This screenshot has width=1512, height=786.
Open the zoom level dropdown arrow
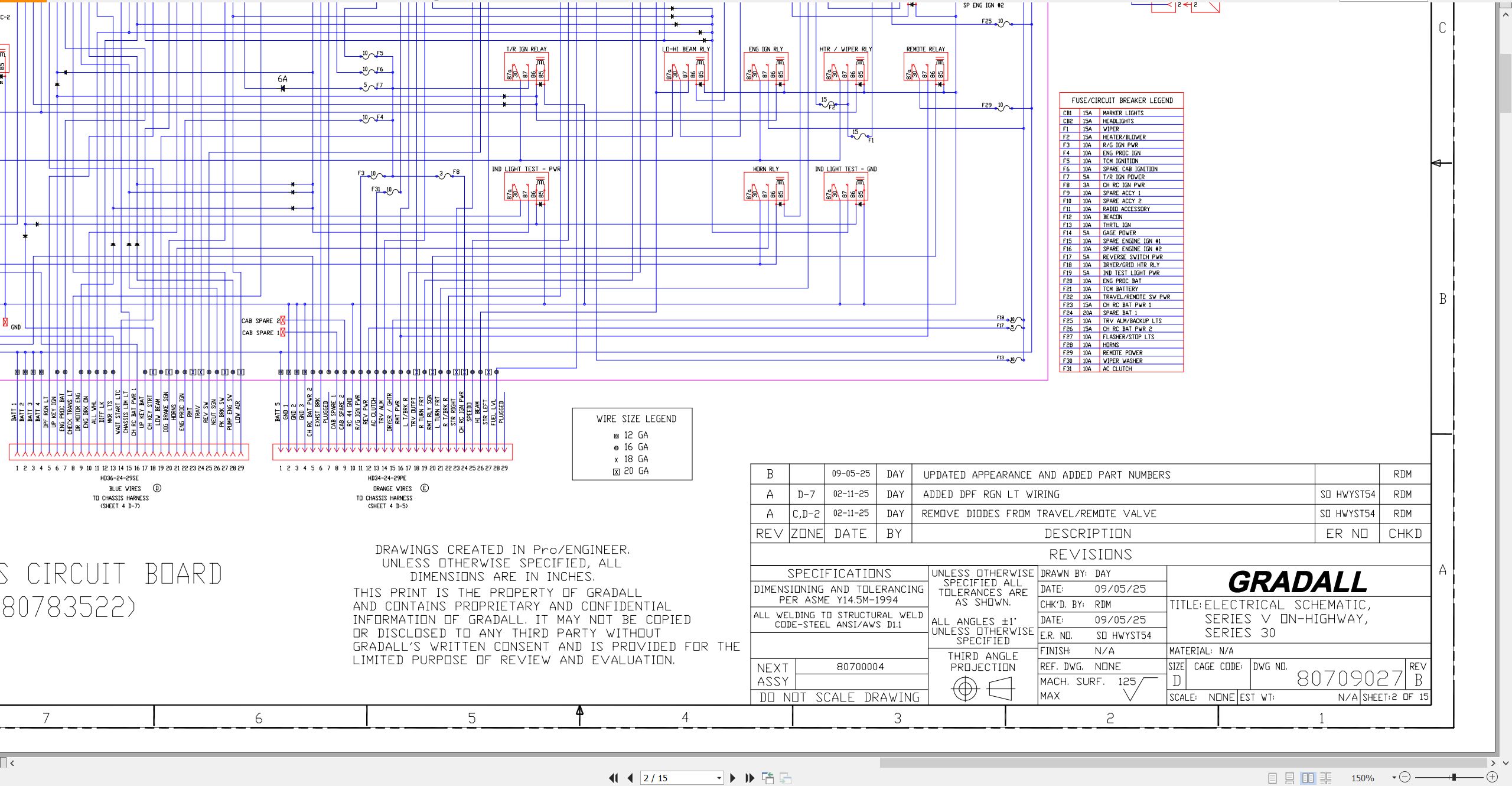coord(1394,778)
